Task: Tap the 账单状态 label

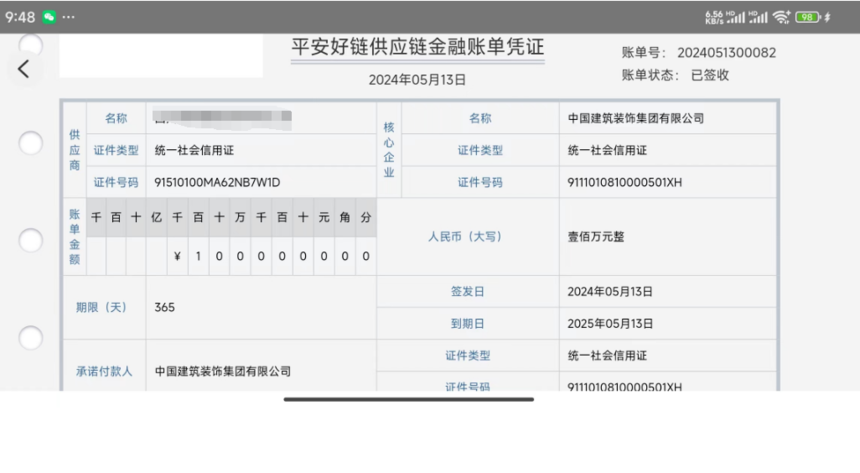Action: [650, 75]
